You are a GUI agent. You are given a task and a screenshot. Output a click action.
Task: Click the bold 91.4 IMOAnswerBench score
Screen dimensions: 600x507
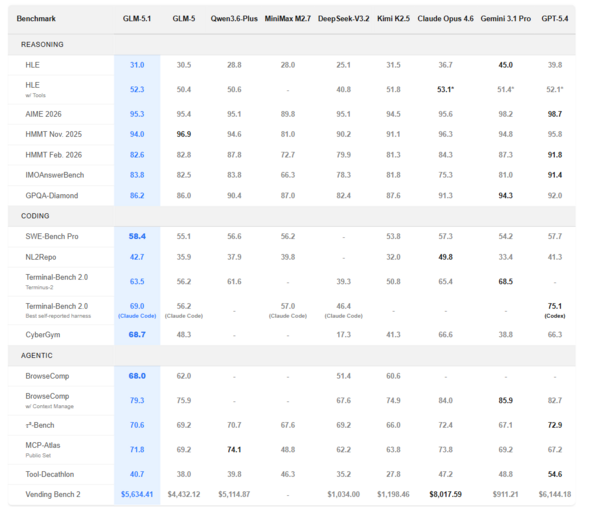coord(554,175)
